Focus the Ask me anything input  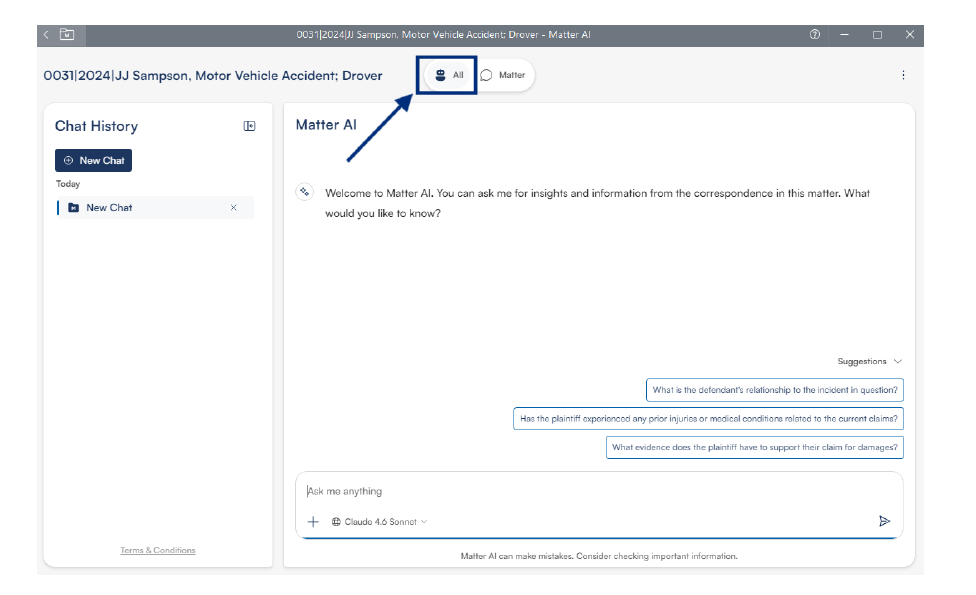(598, 492)
